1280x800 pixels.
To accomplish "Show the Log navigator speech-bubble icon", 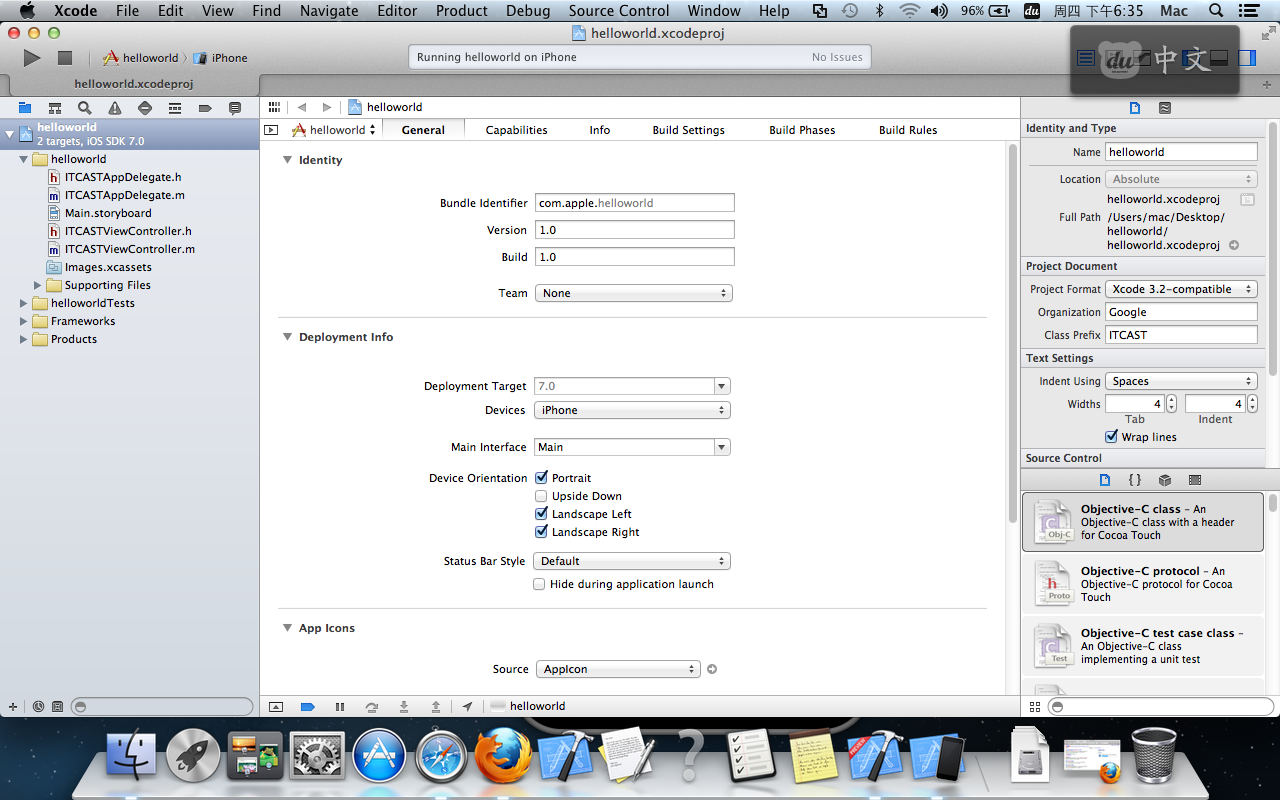I will (x=235, y=108).
